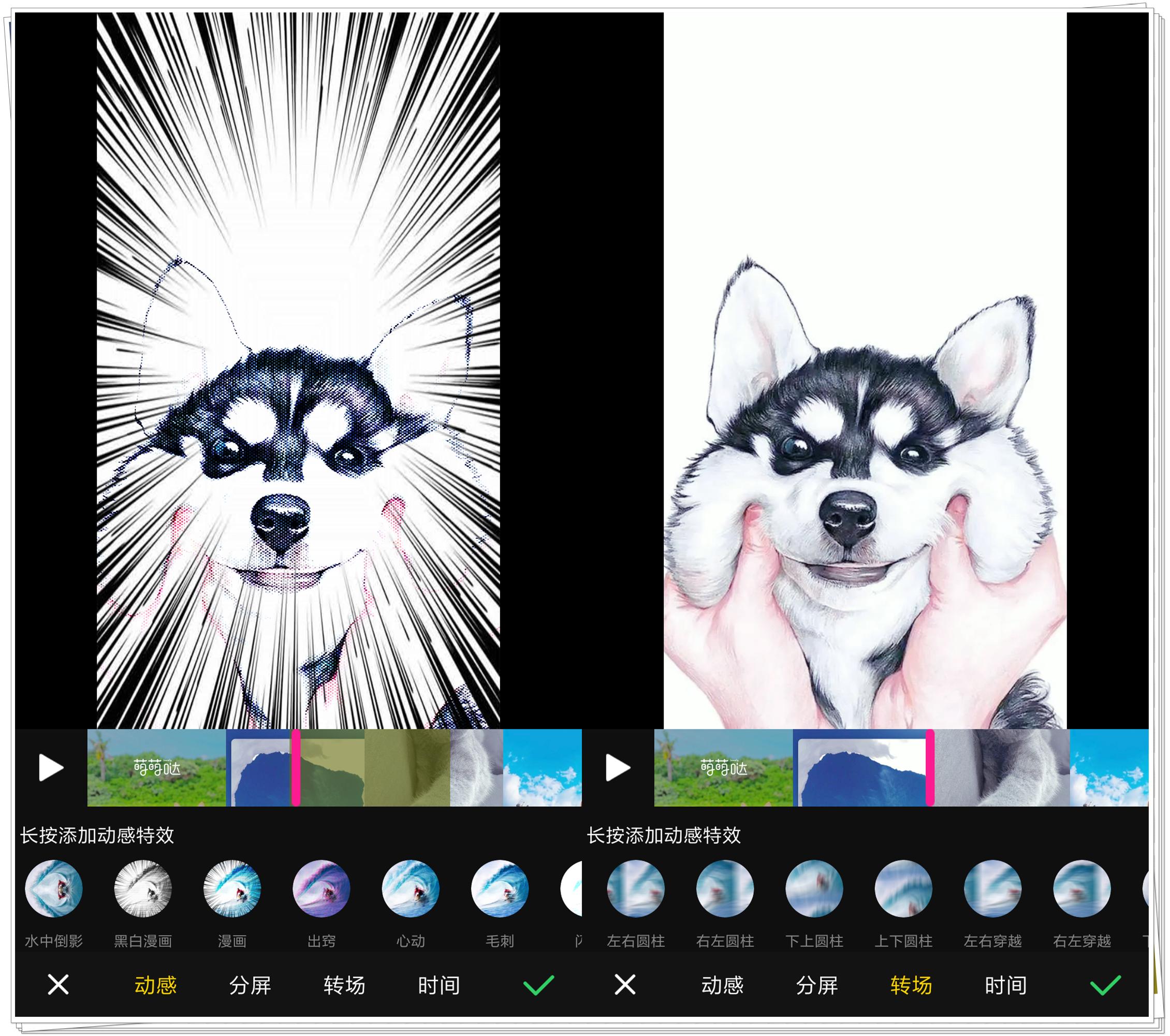The image size is (1170, 1036).
Task: Apply the 出窍 effect icon
Action: click(321, 888)
